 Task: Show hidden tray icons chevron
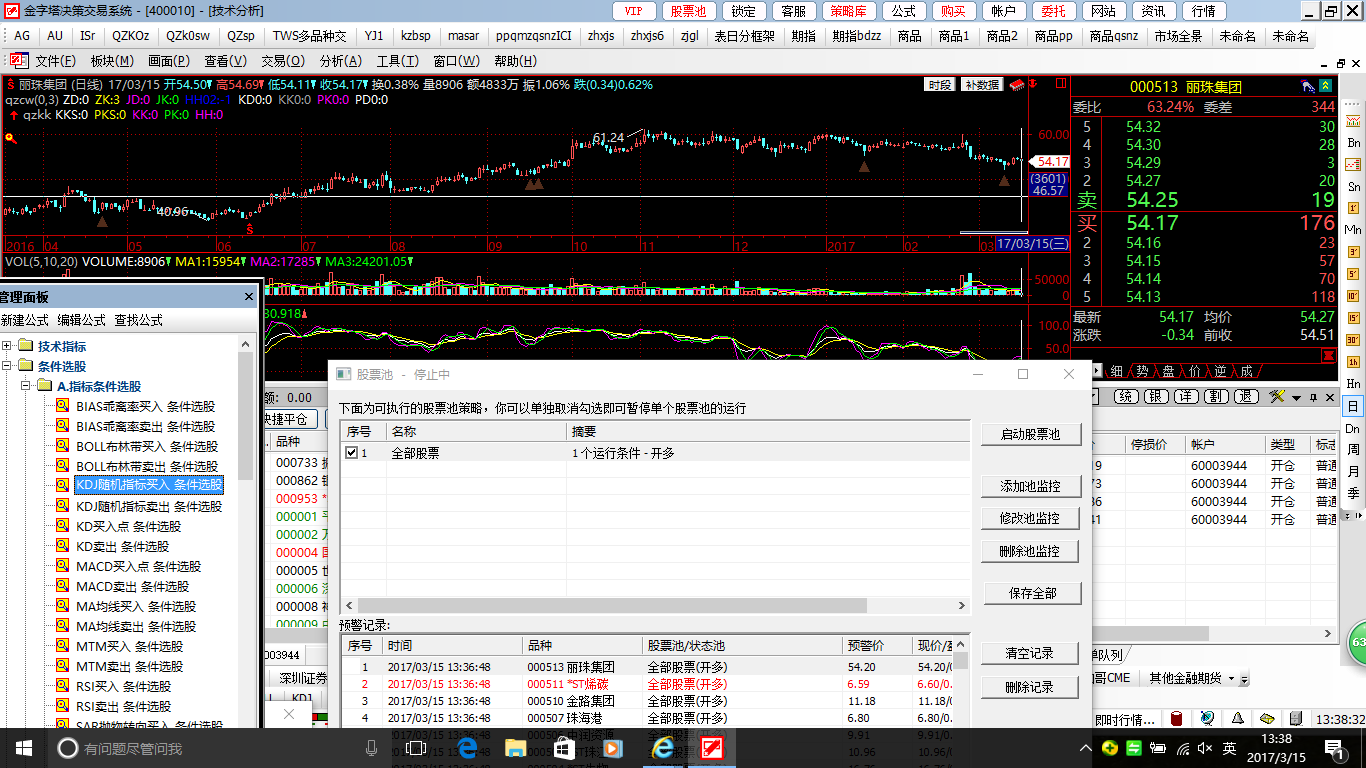(x=1084, y=748)
